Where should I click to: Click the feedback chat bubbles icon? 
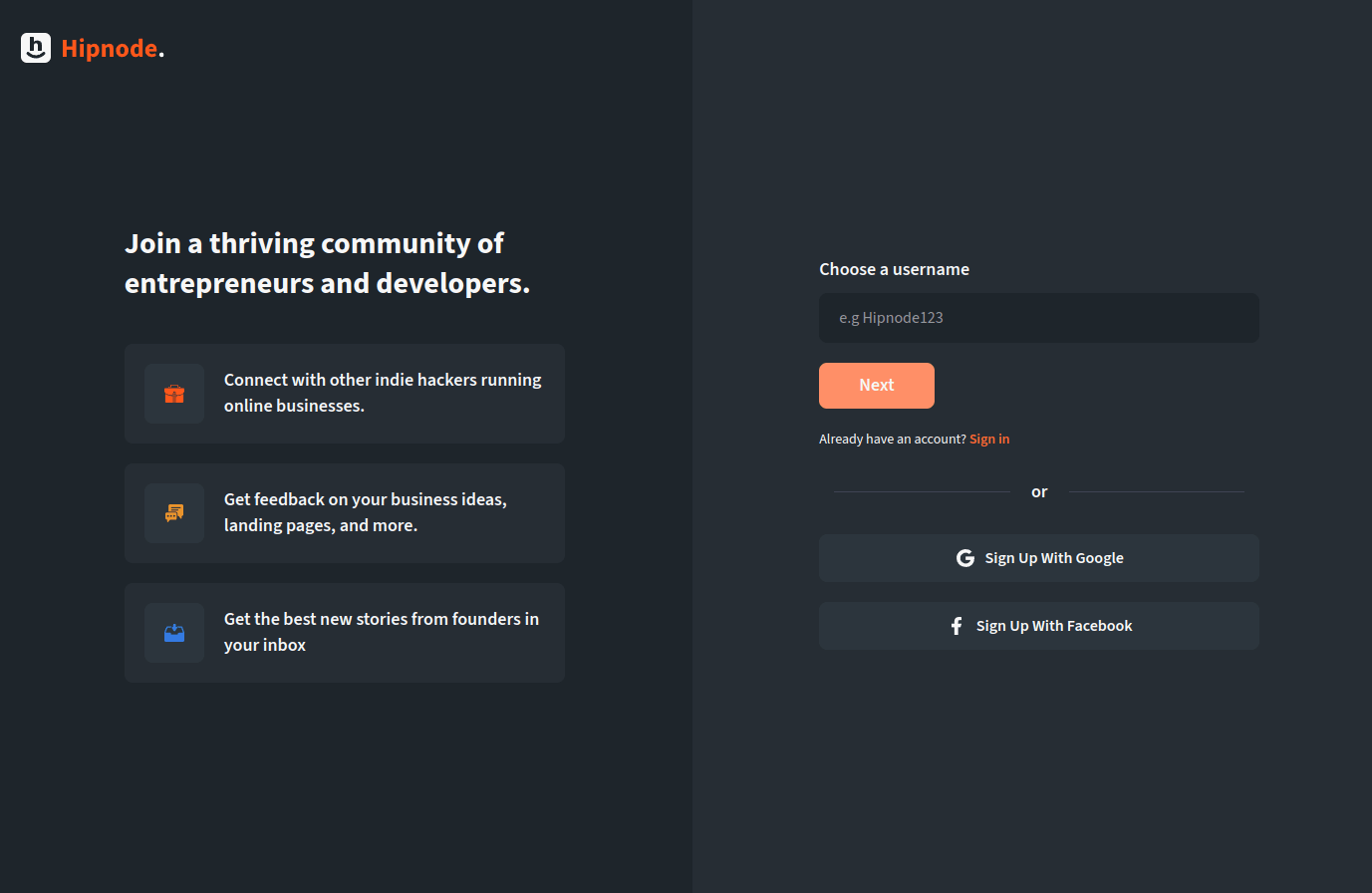point(174,513)
